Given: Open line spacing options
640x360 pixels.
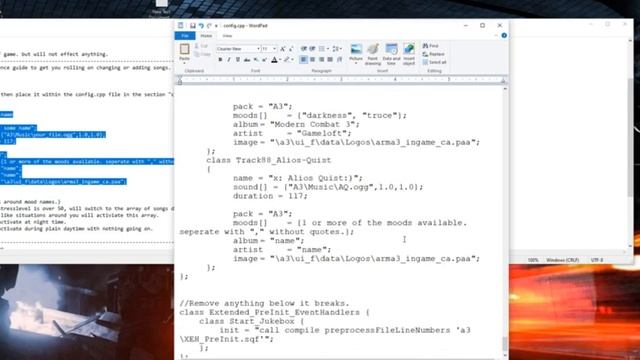Looking at the screenshot, I should (x=337, y=49).
